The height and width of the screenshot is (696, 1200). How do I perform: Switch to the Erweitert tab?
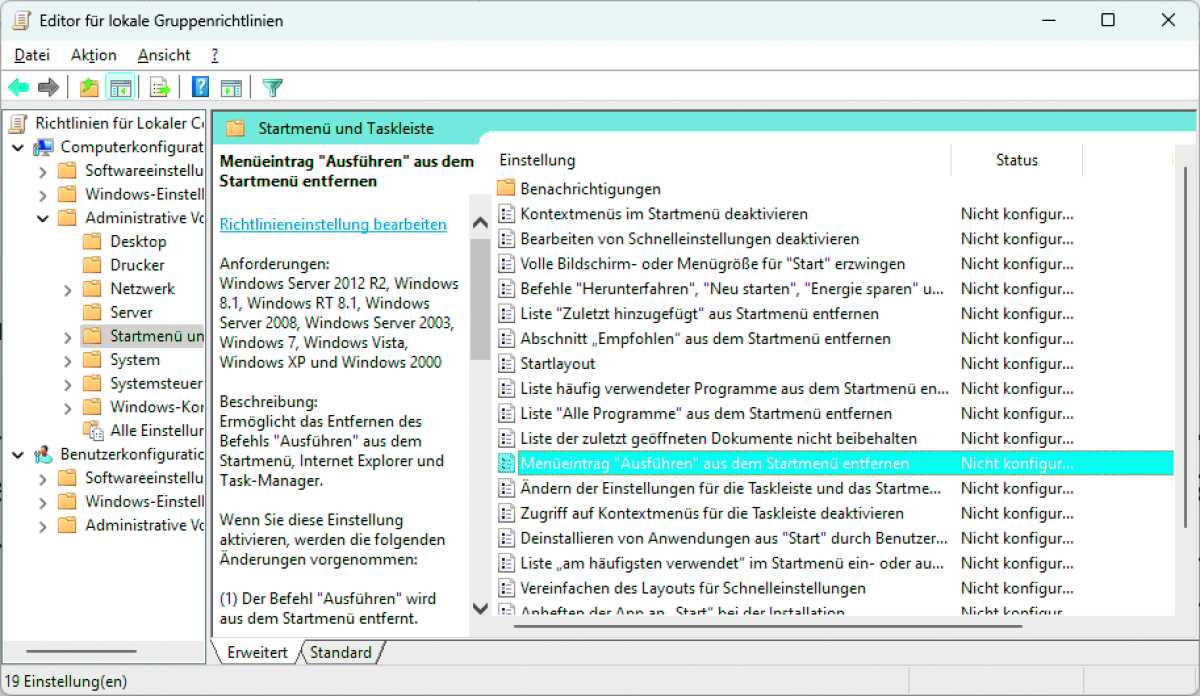pos(257,652)
